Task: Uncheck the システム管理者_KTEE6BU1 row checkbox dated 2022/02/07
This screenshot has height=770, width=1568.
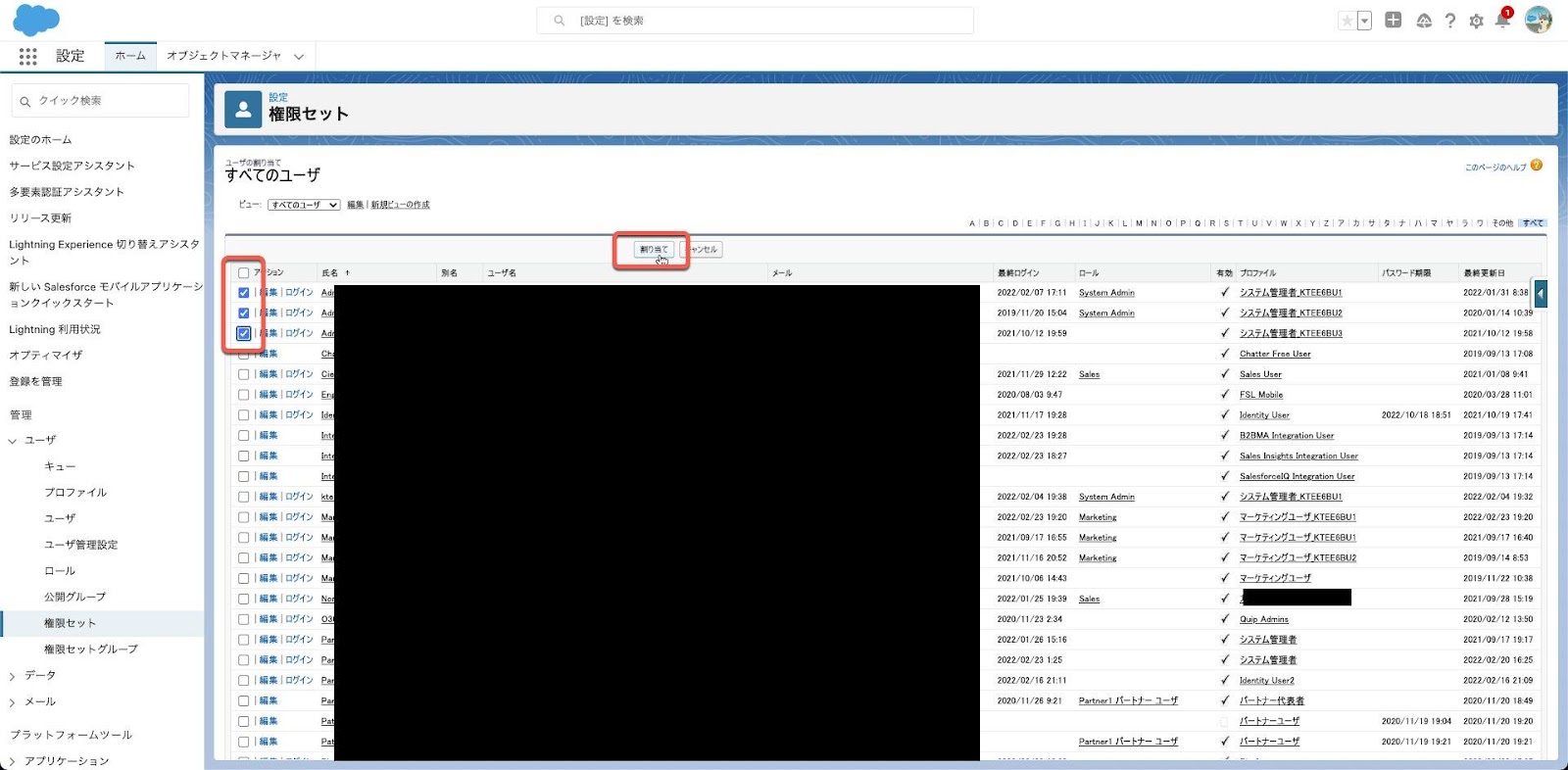Action: tap(244, 293)
